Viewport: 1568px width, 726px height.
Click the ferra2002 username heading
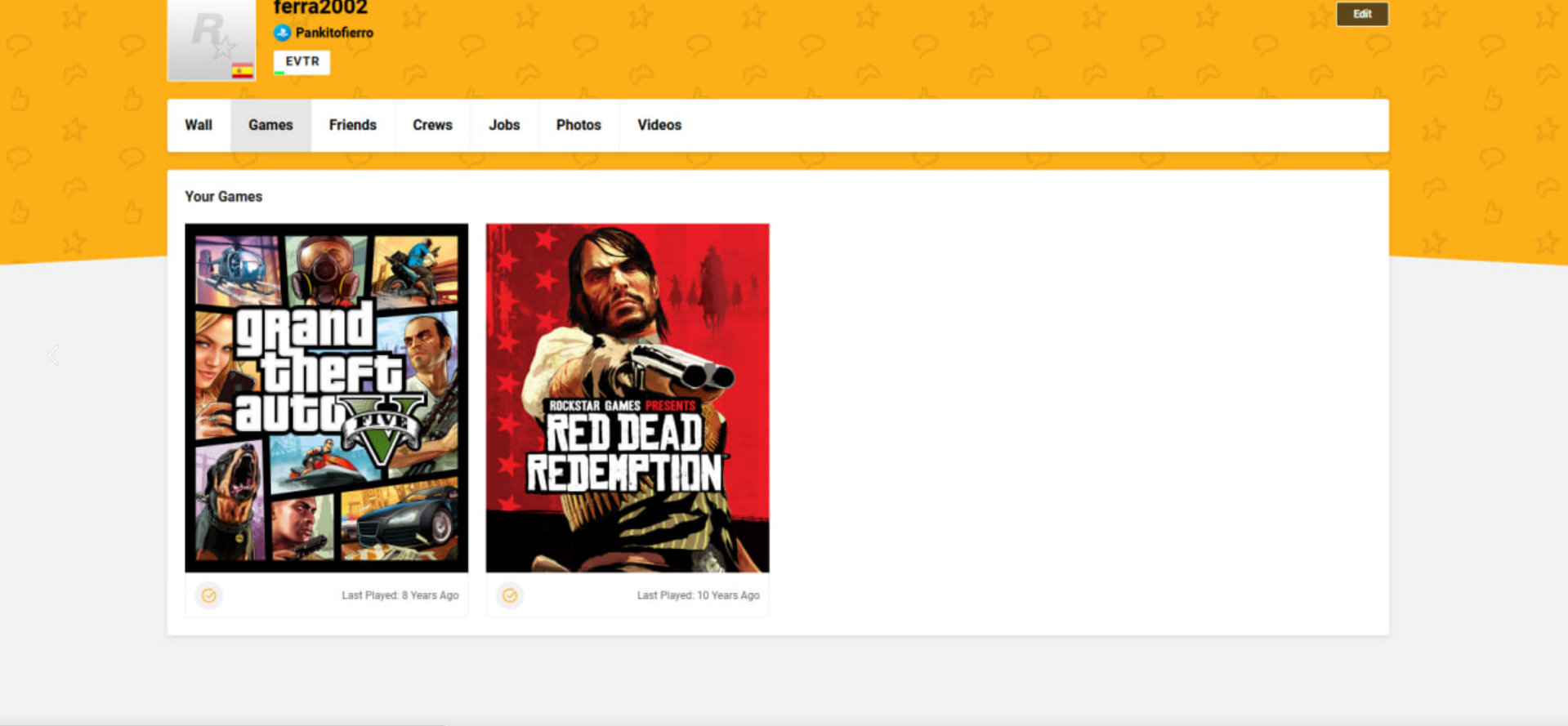320,8
